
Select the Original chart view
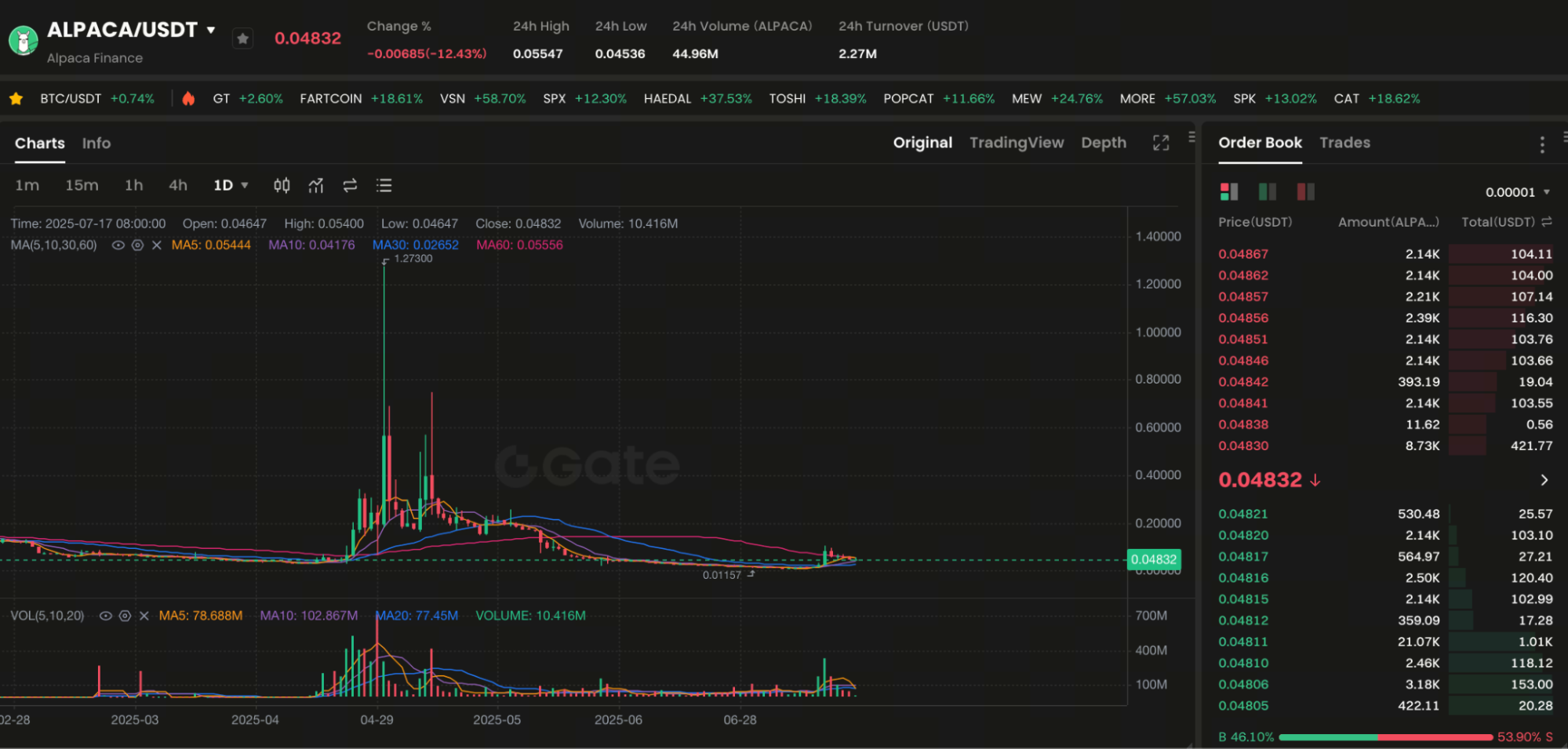pos(922,143)
